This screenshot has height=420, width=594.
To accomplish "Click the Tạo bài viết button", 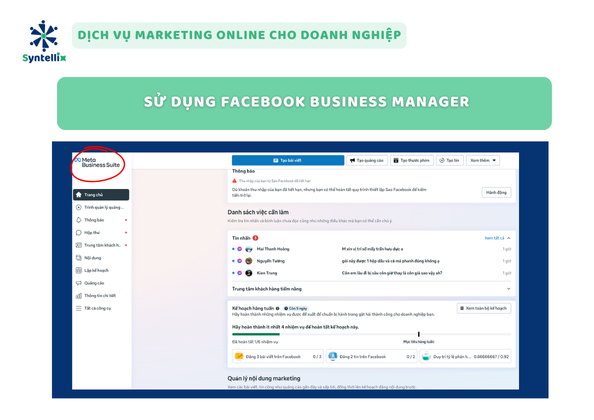I will tap(288, 161).
